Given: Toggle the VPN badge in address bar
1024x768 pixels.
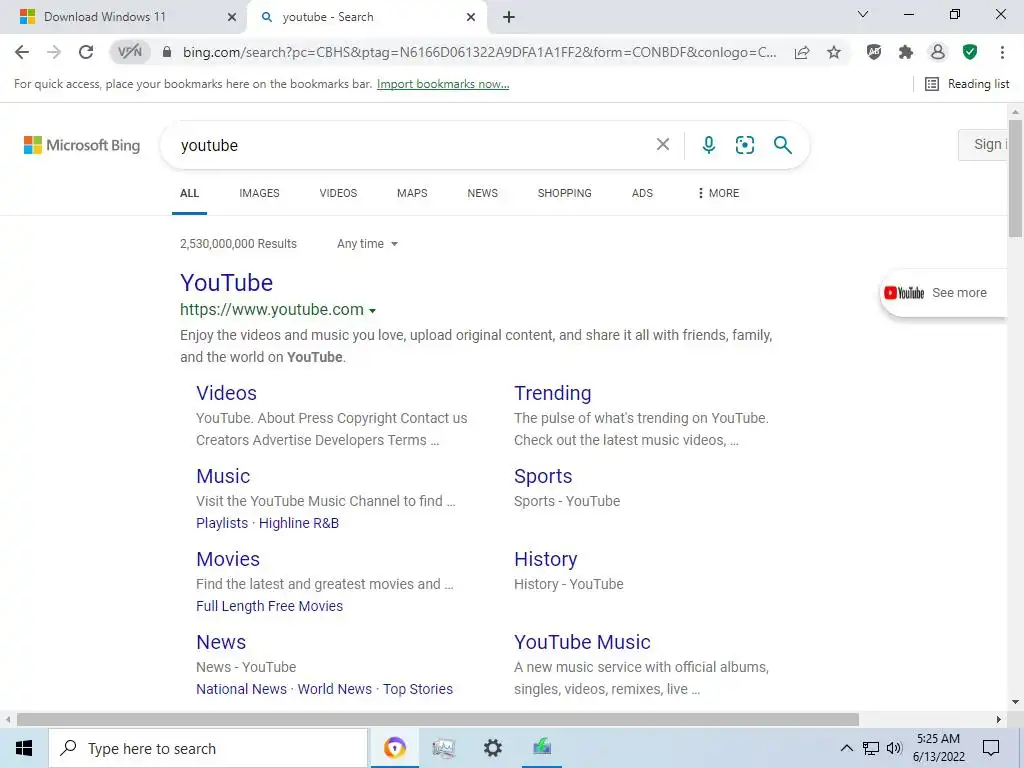Looking at the screenshot, I should pyautogui.click(x=129, y=52).
